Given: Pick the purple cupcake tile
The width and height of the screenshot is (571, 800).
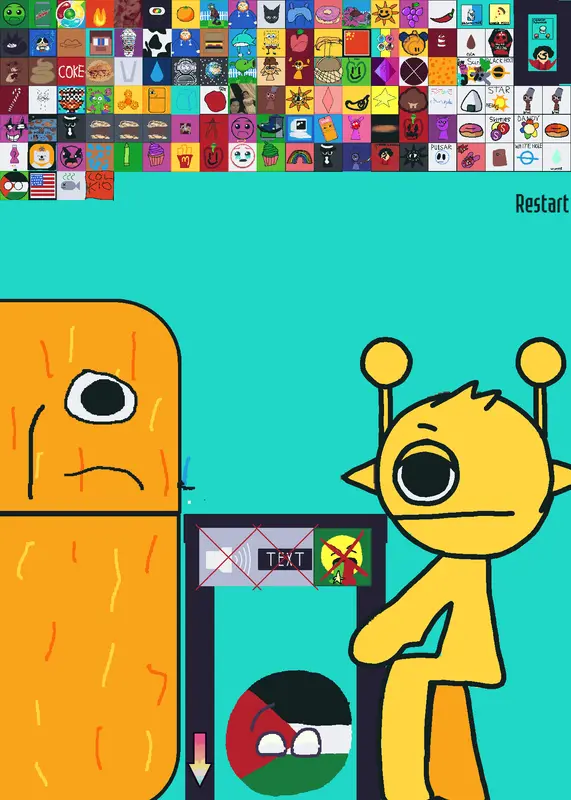Looking at the screenshot, I should click(157, 157).
